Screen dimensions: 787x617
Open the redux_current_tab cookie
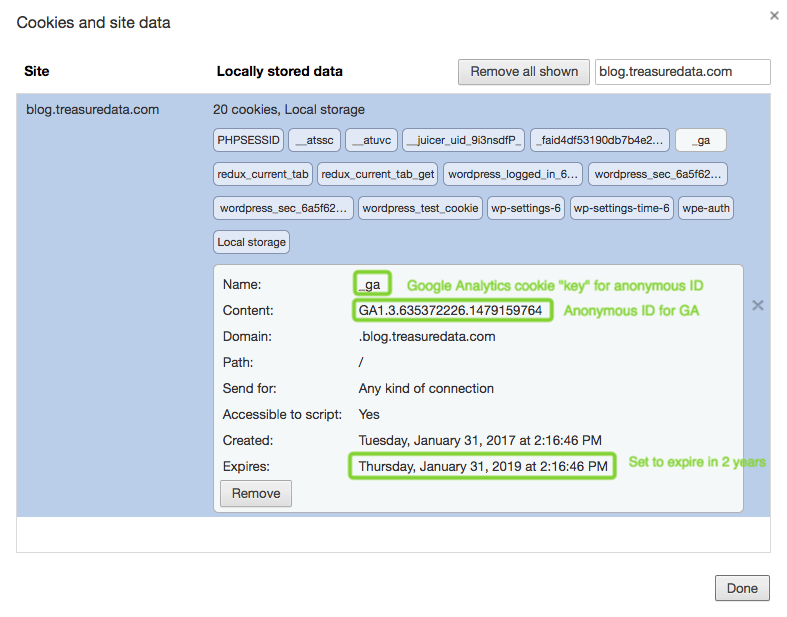(x=263, y=174)
